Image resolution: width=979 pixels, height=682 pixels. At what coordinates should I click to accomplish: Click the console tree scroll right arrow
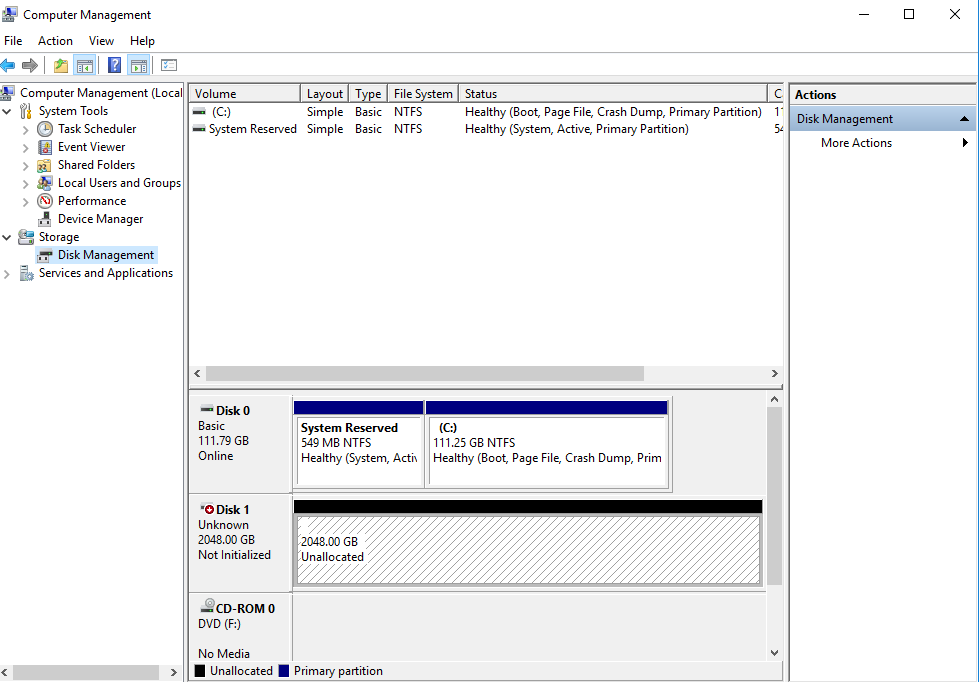tap(174, 672)
